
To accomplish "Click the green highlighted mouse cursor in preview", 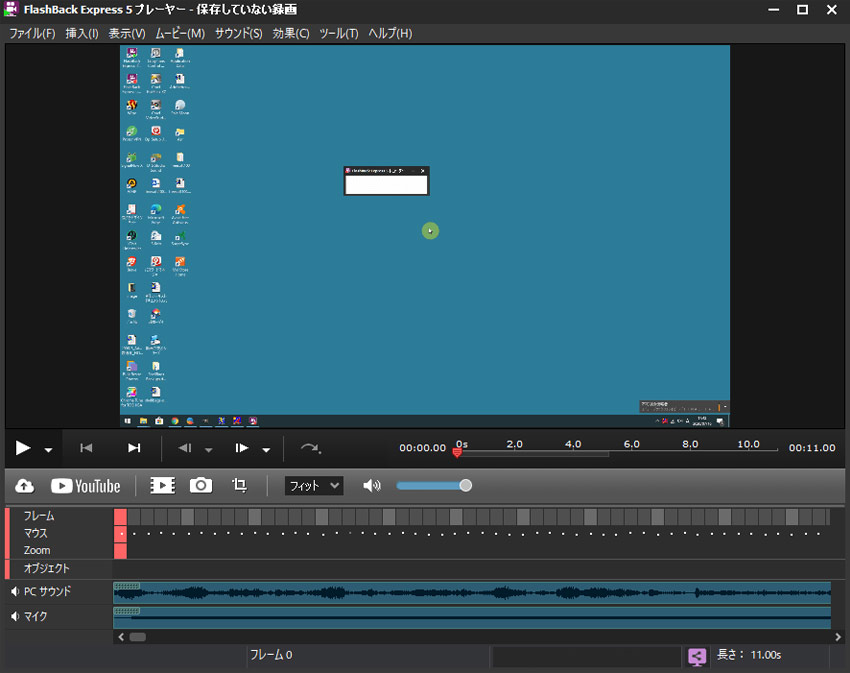I will (430, 231).
